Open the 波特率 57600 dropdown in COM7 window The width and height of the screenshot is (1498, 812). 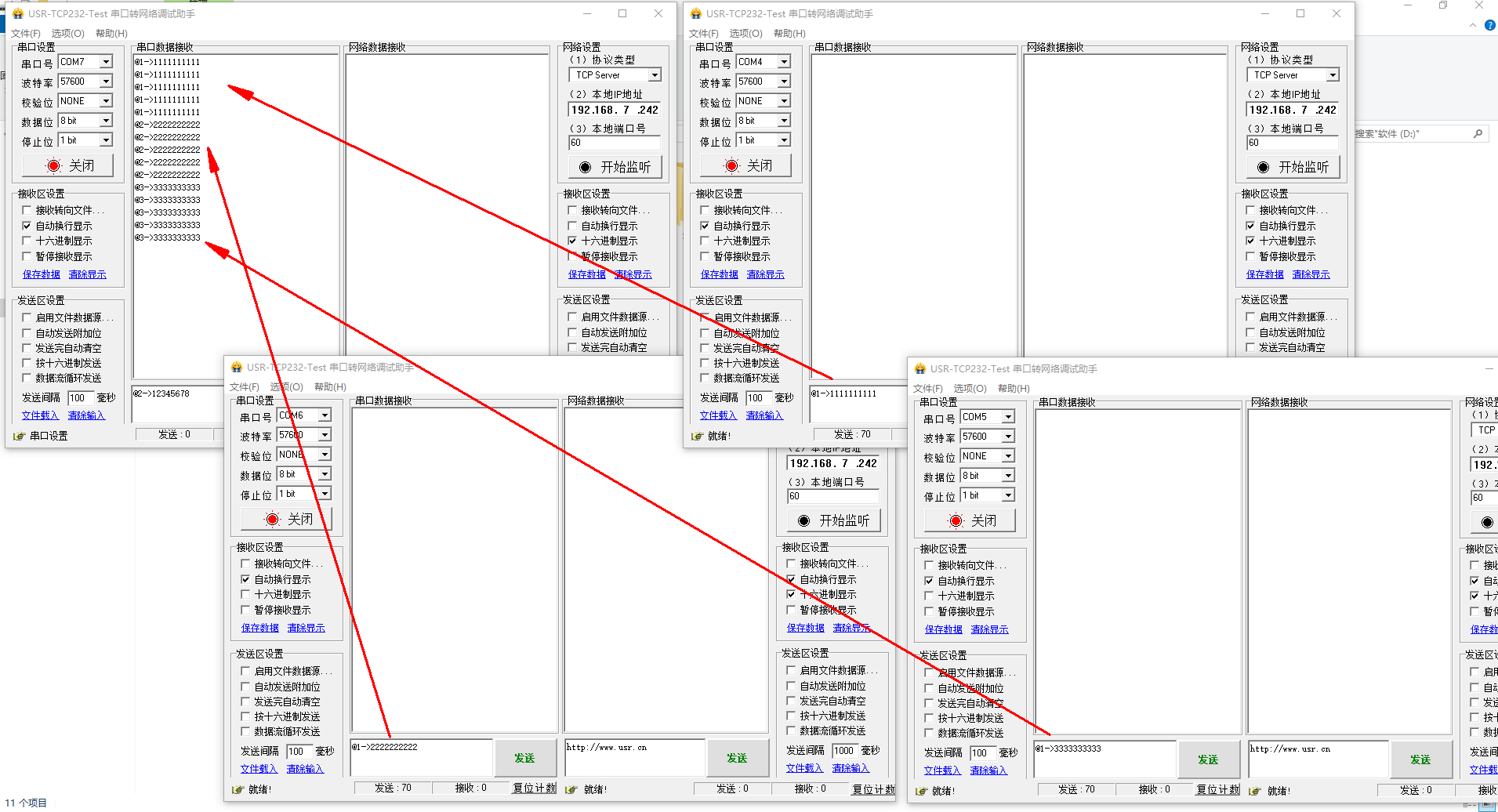106,82
